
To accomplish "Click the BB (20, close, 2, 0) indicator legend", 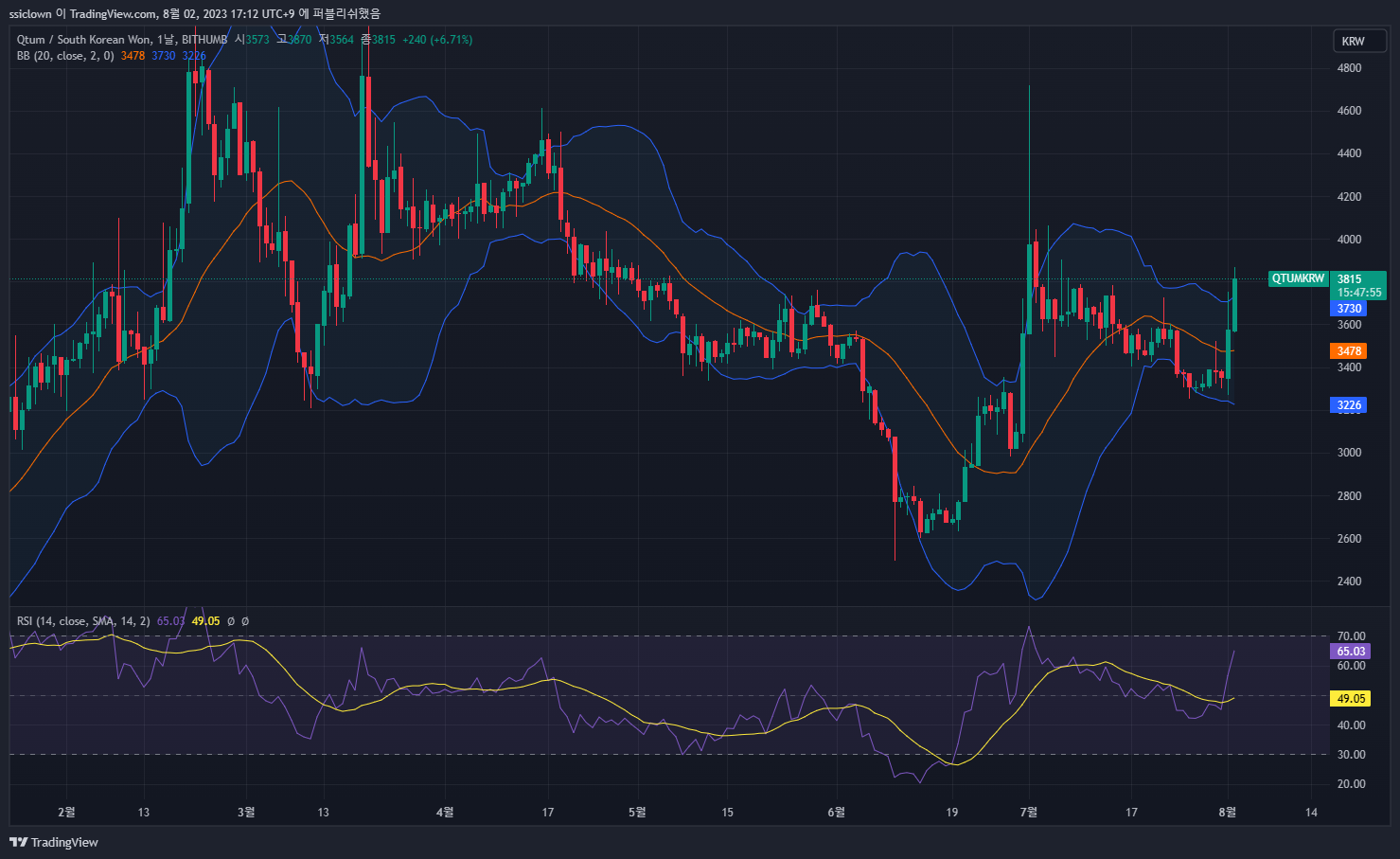I will pyautogui.click(x=65, y=56).
